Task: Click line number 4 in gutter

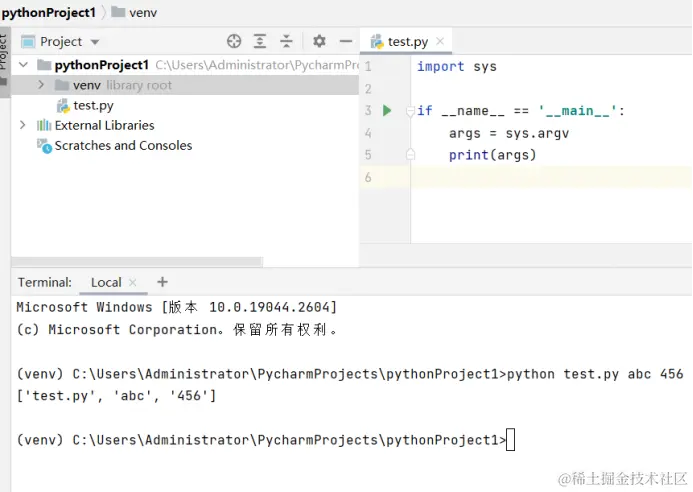Action: [368, 133]
